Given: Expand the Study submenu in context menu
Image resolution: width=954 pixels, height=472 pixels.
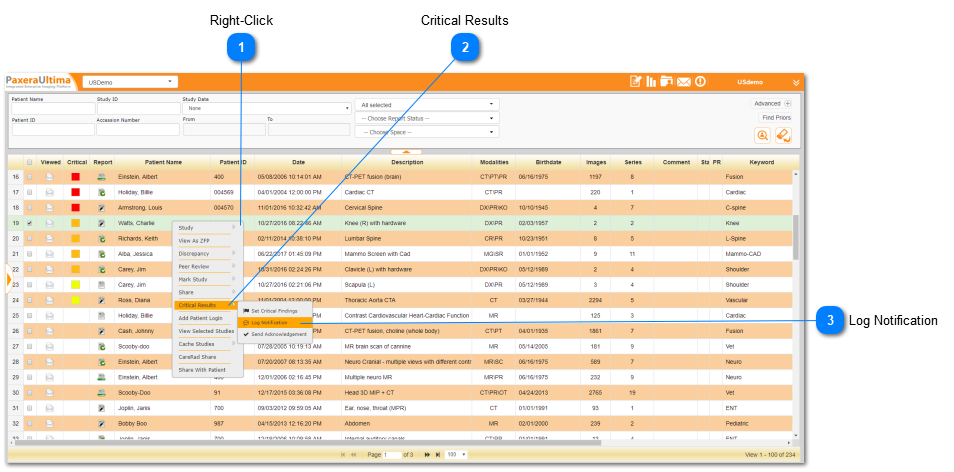Looking at the screenshot, I should coord(207,228).
